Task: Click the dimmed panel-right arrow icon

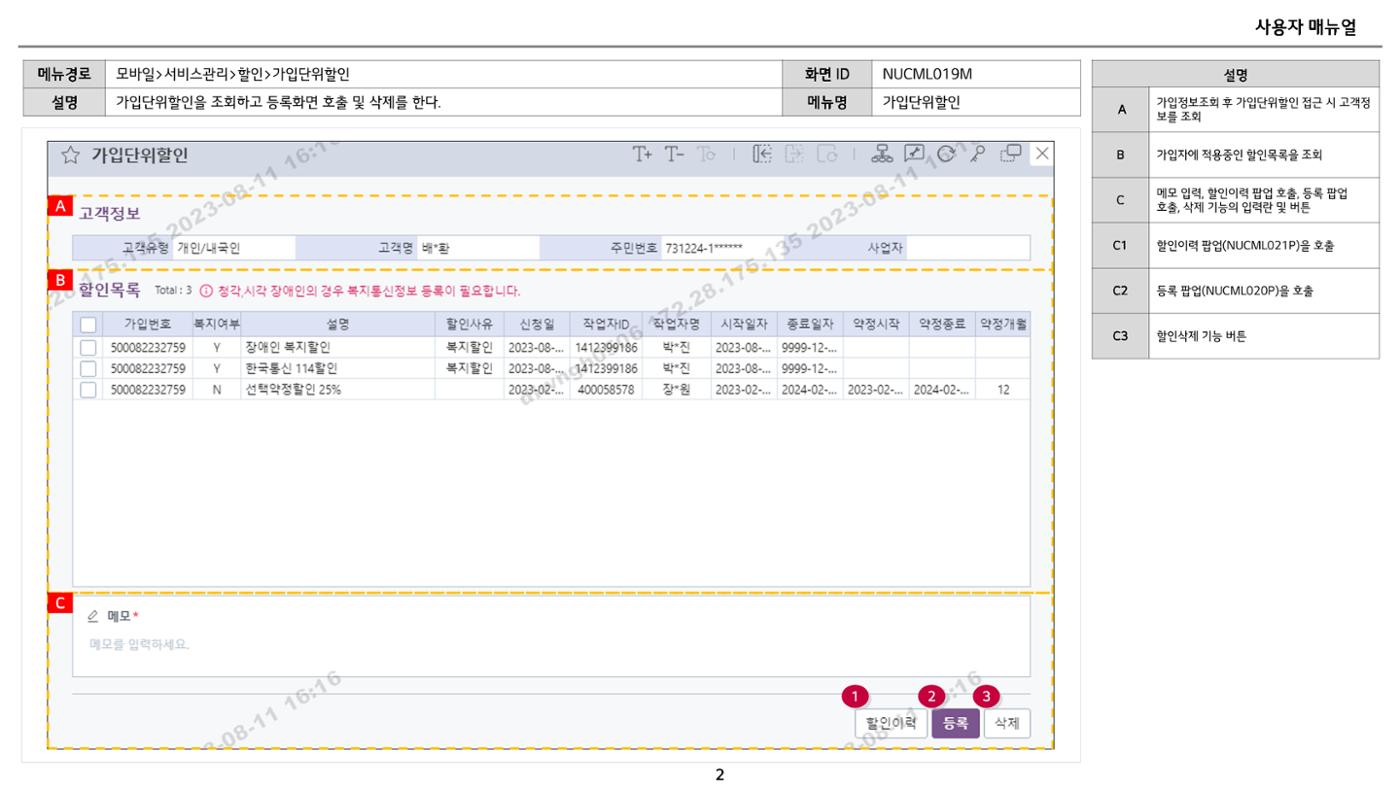Action: click(794, 154)
